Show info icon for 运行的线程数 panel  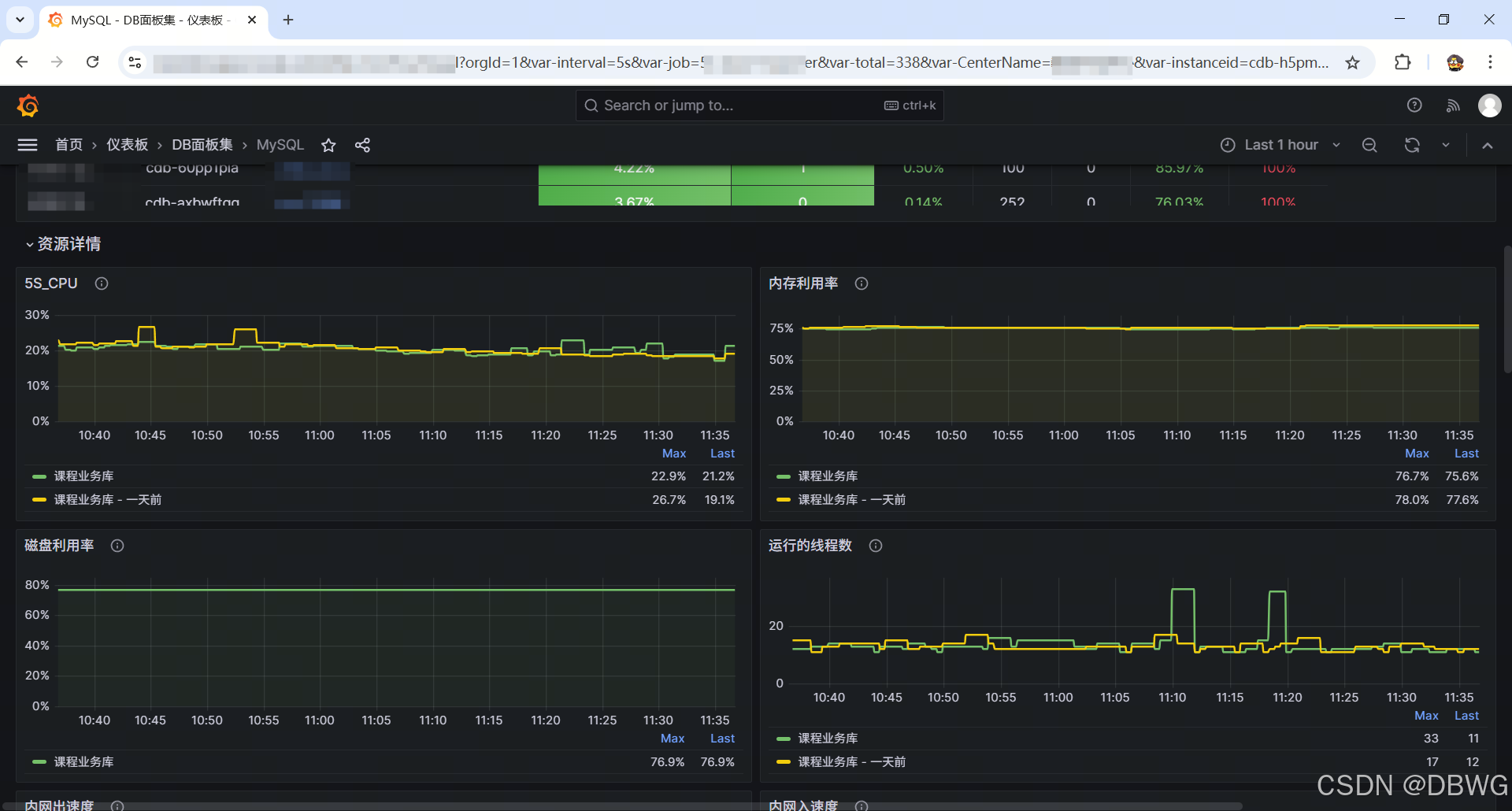pyautogui.click(x=876, y=546)
